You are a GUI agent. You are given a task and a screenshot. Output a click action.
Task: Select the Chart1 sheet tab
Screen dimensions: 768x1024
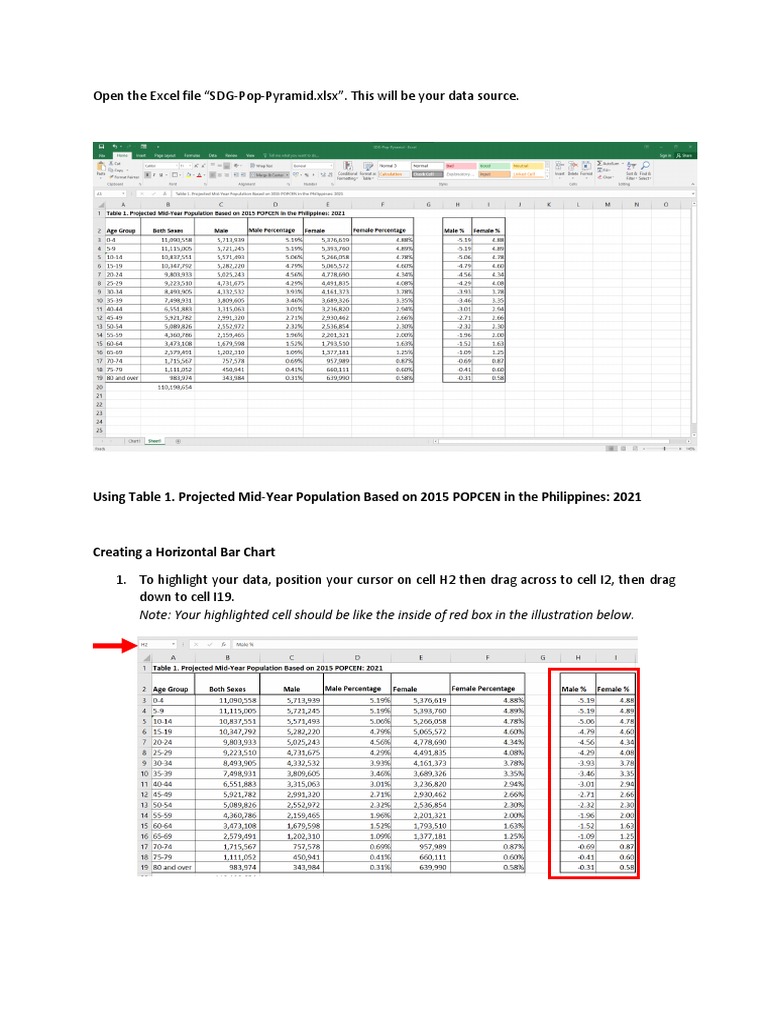(134, 441)
